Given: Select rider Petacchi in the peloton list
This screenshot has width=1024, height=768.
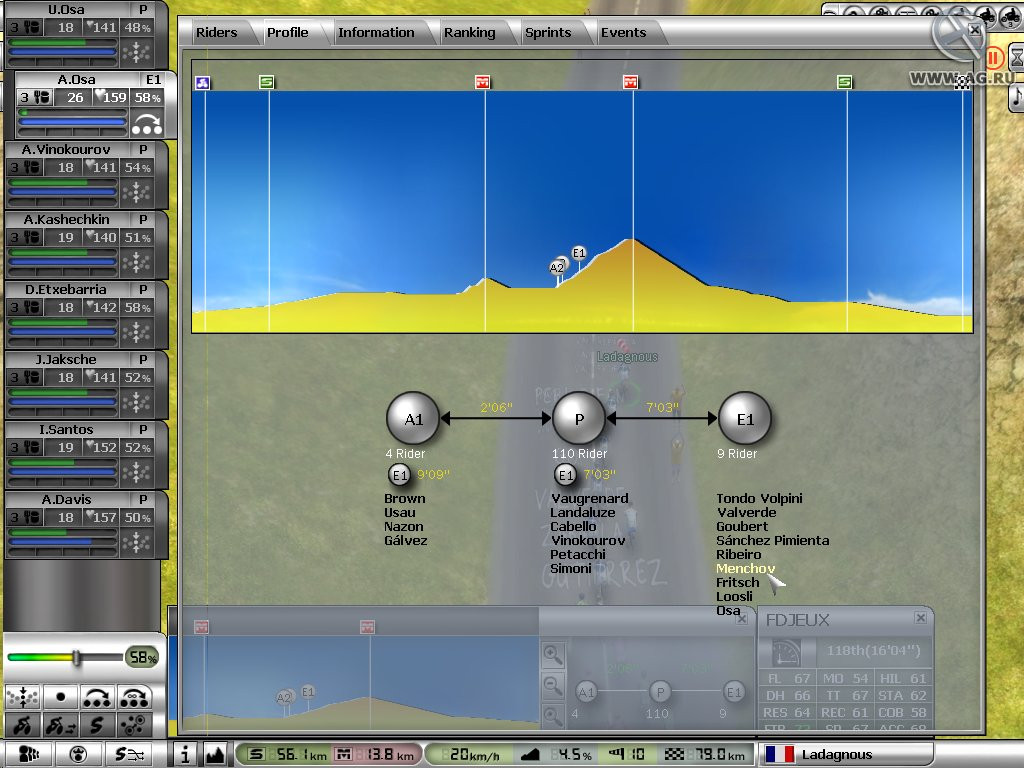Looking at the screenshot, I should click(577, 554).
